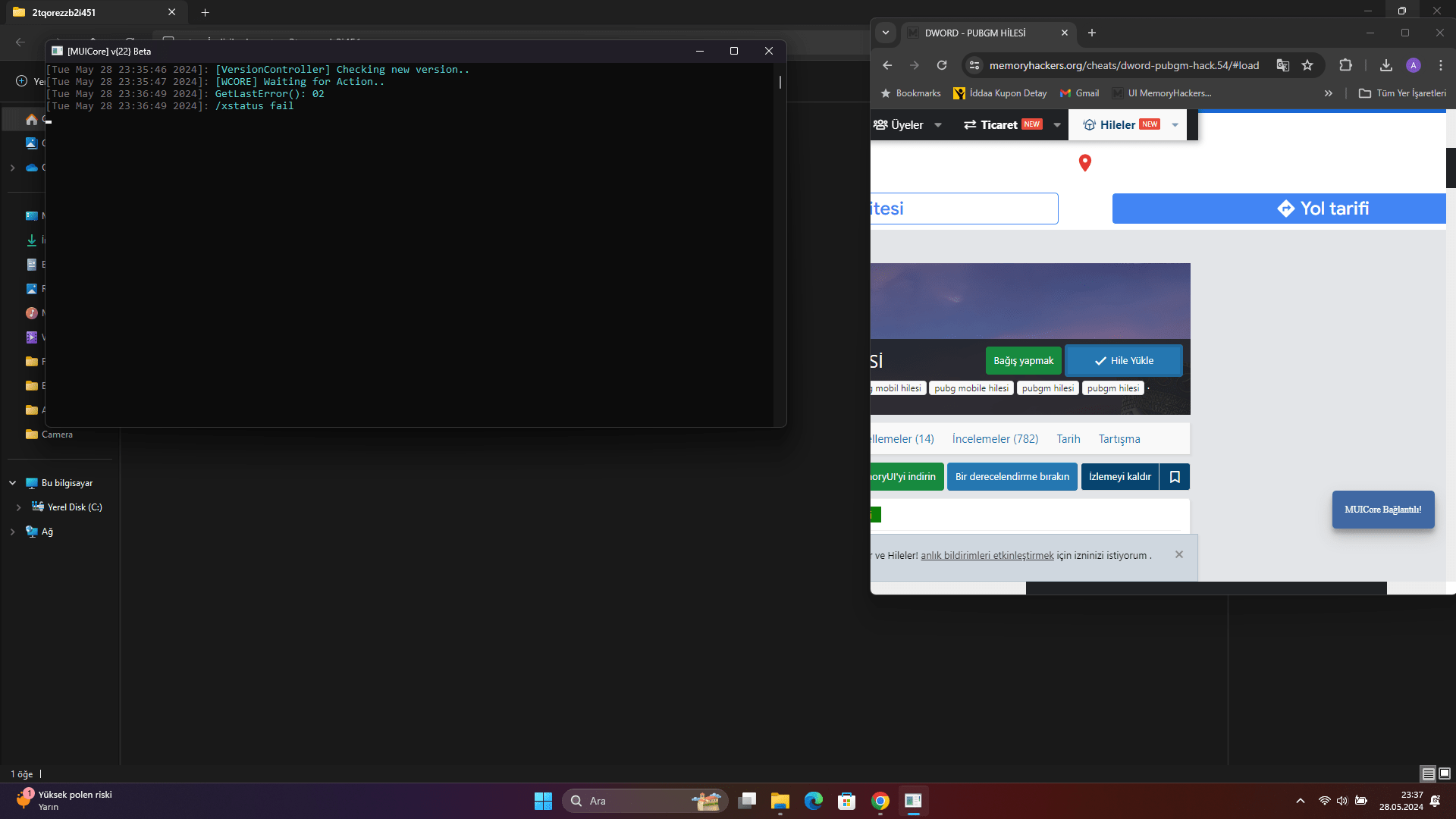Open Chrome downloads icon
Screen dimensions: 1456x819
[1386, 65]
